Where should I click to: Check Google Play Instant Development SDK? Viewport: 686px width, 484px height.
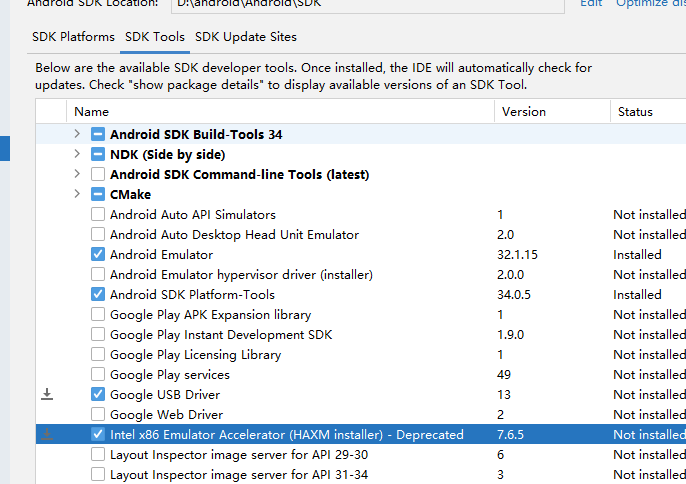tap(98, 334)
